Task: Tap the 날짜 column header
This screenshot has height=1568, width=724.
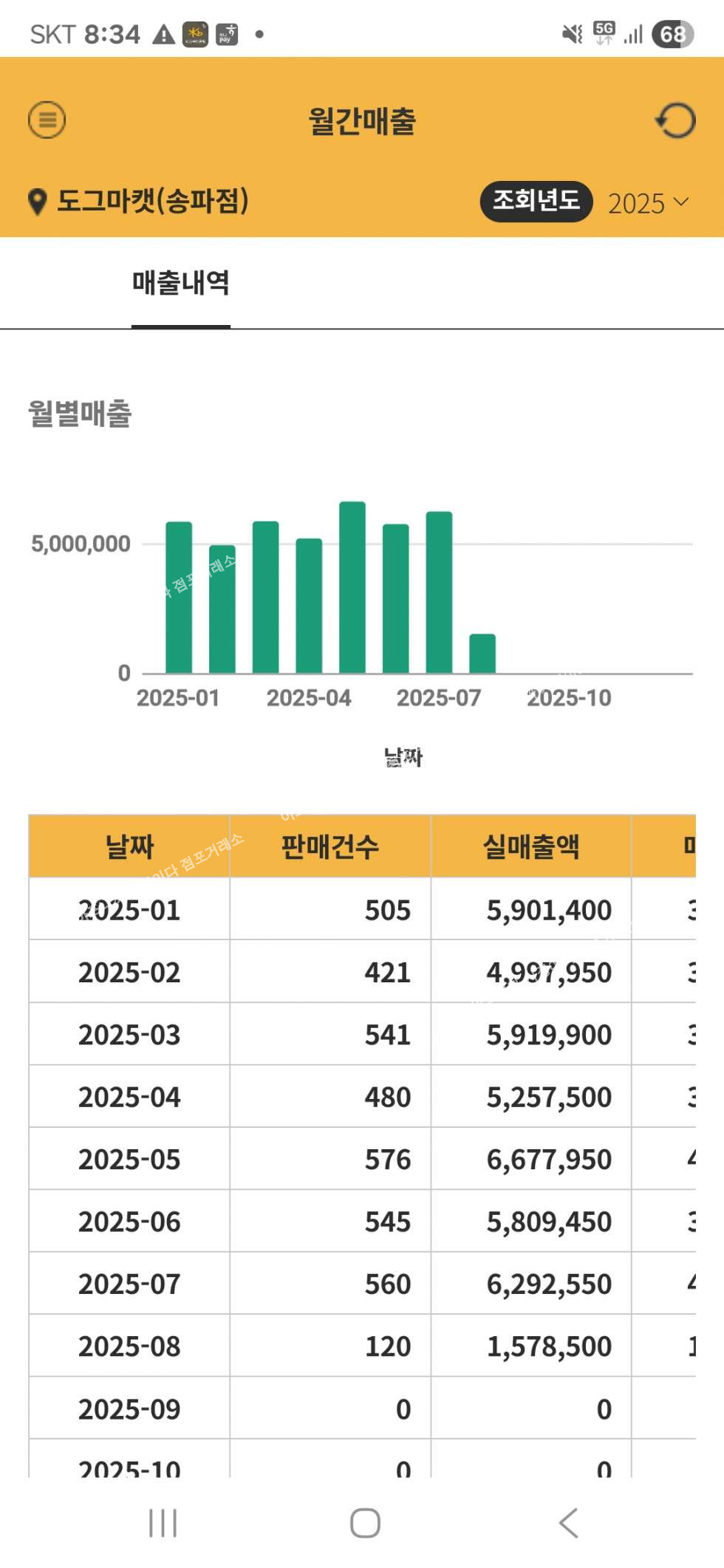Action: [129, 846]
